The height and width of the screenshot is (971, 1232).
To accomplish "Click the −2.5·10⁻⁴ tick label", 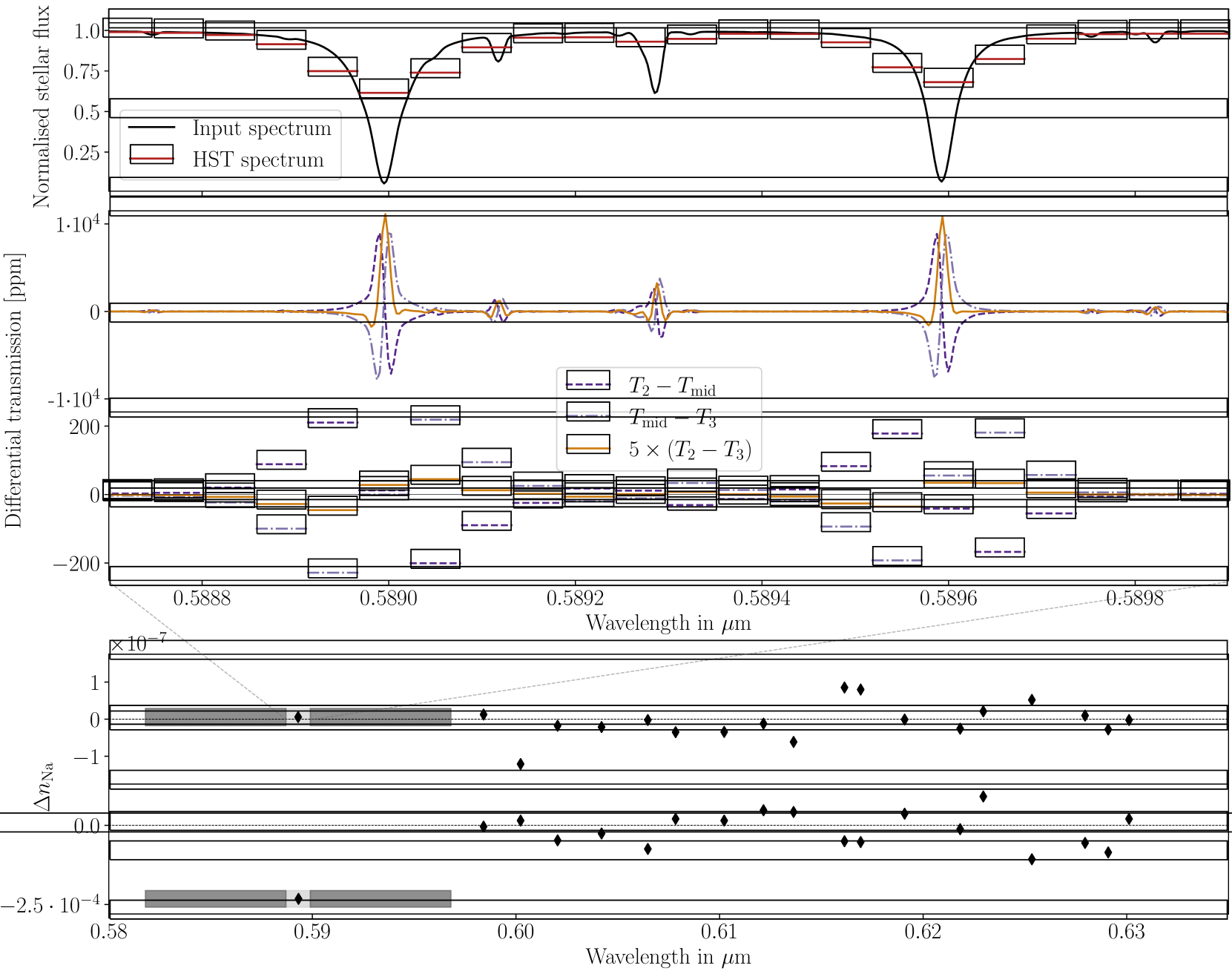I will [x=51, y=905].
